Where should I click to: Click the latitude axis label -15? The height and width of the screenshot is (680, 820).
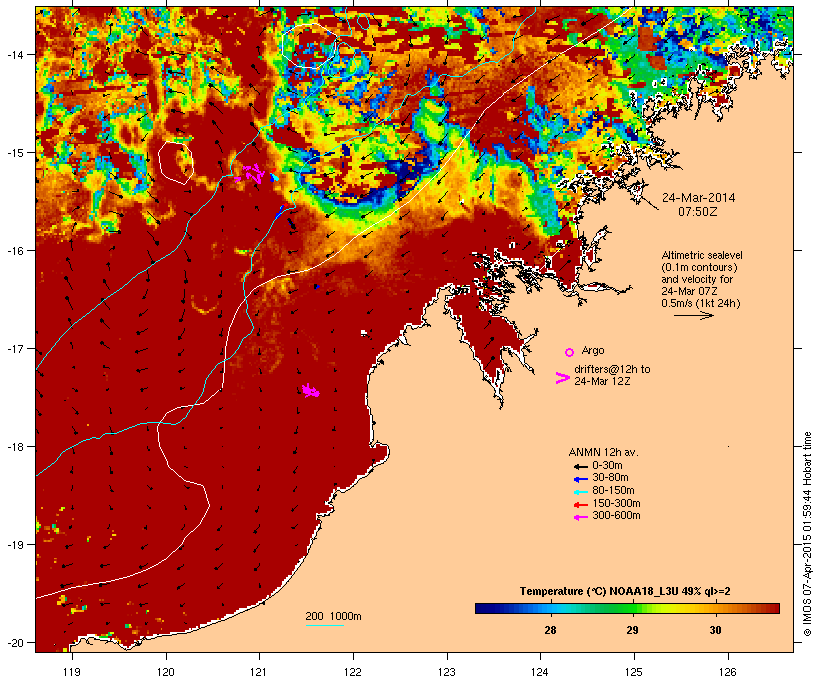click(14, 153)
